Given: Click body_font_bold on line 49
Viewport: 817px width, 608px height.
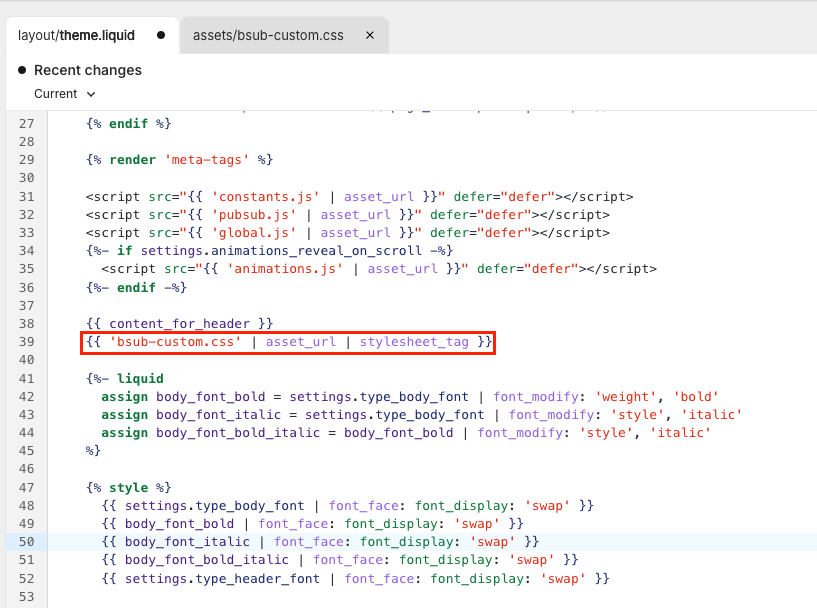Looking at the screenshot, I should (x=179, y=524).
